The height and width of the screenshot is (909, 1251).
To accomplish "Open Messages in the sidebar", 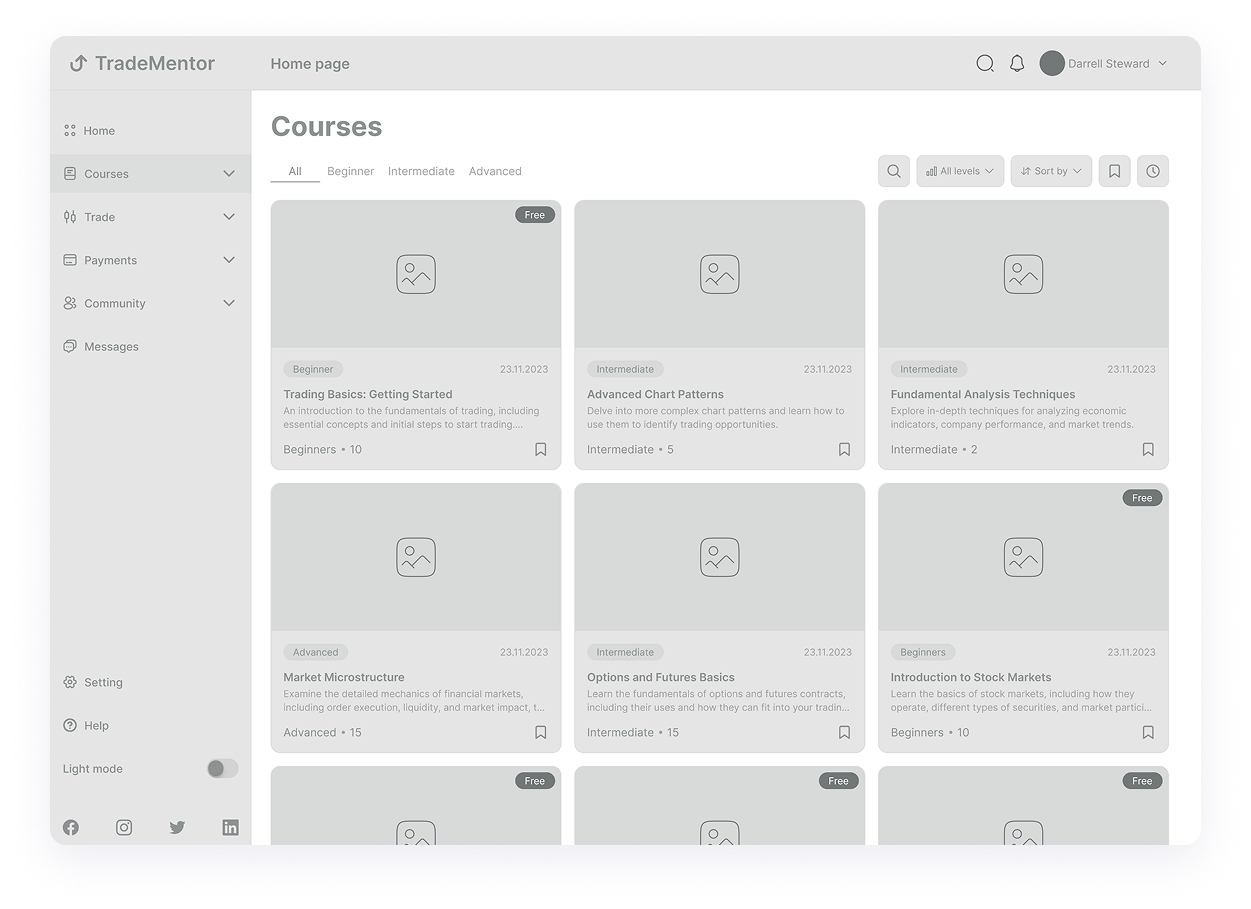I will tap(150, 346).
